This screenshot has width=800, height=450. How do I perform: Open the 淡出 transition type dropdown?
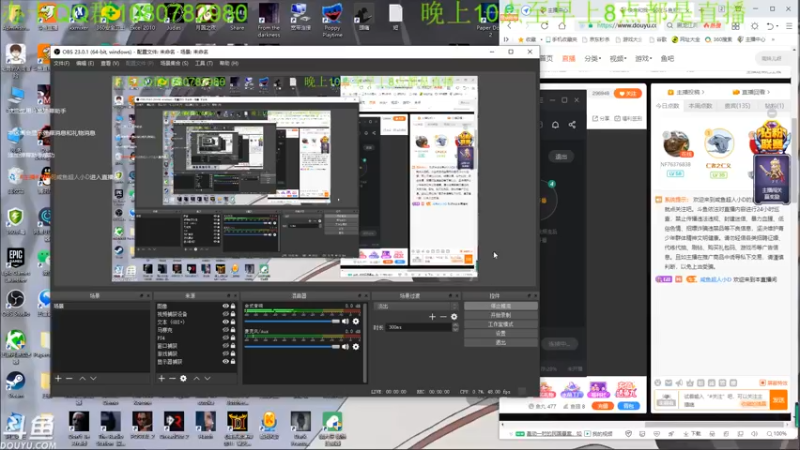[416, 306]
